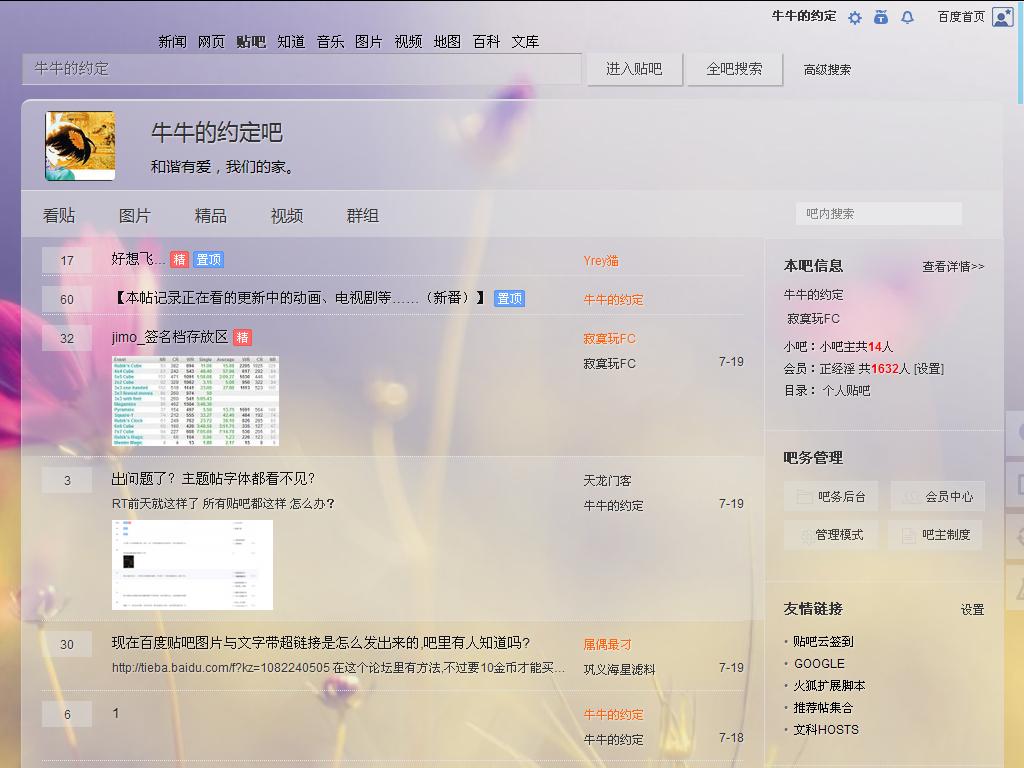1024x768 pixels.
Task: Select 音乐 in the top navigation menu
Action: click(329, 42)
